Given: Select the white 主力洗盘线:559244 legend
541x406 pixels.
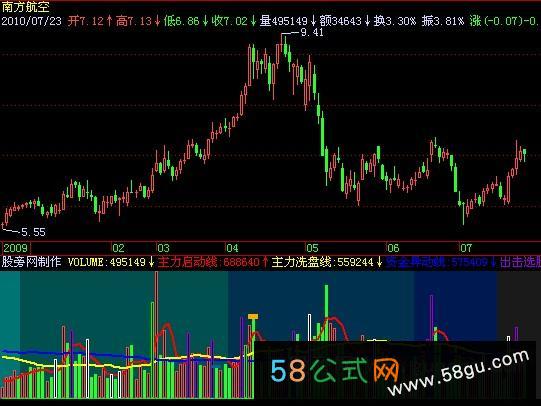Looking at the screenshot, I should click(323, 262).
